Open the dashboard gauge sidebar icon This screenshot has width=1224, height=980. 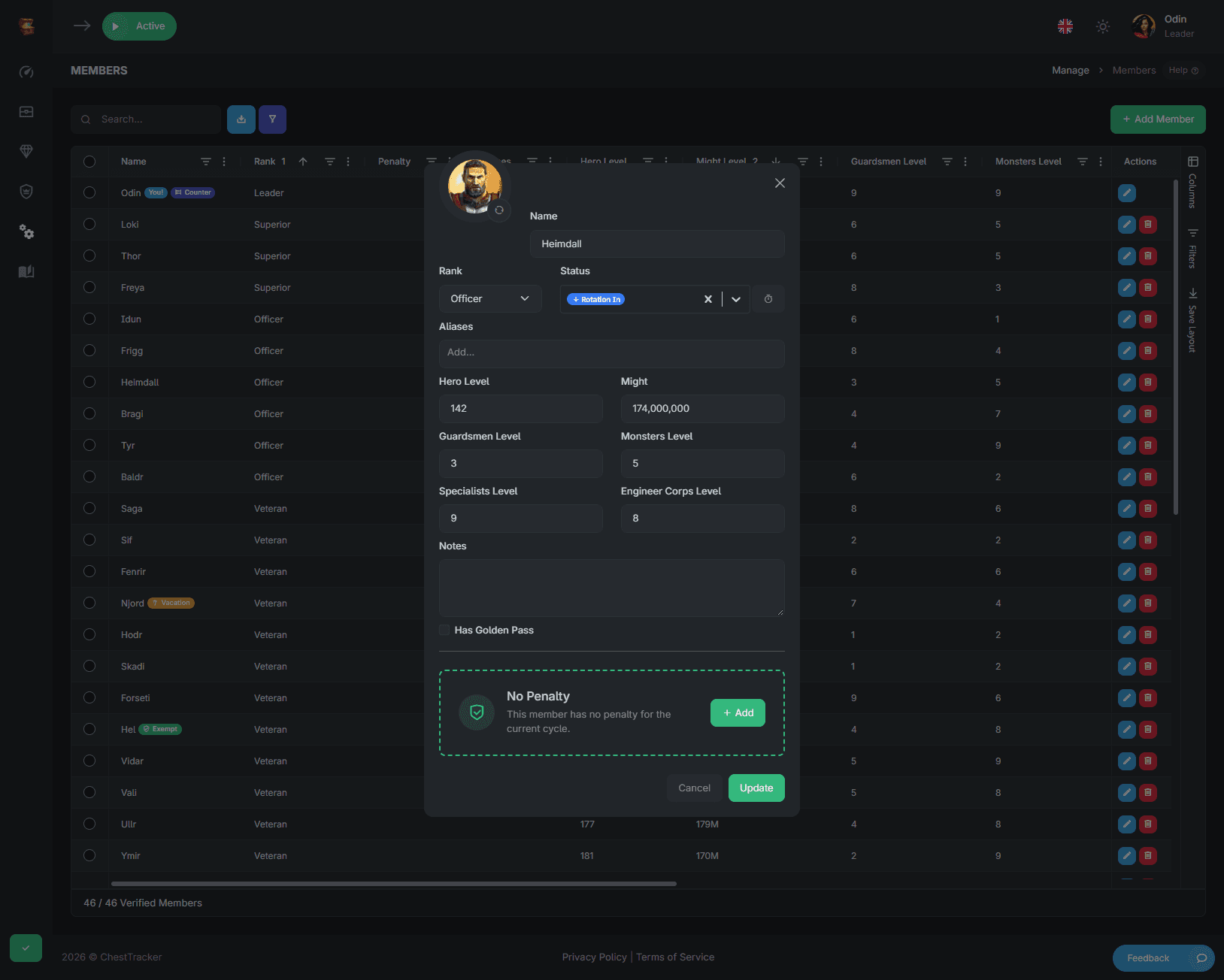click(26, 72)
